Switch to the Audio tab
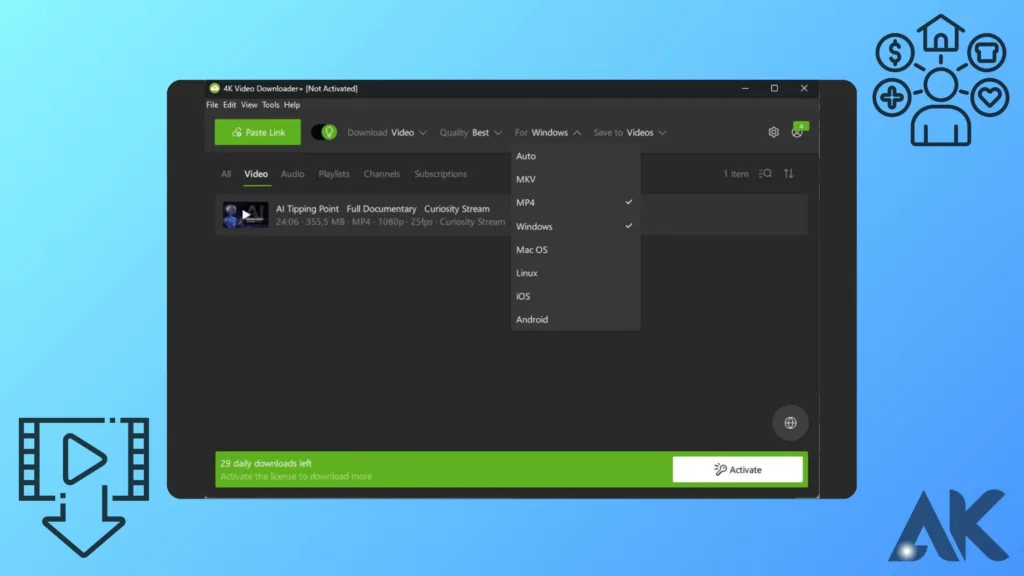The image size is (1024, 576). tap(292, 174)
